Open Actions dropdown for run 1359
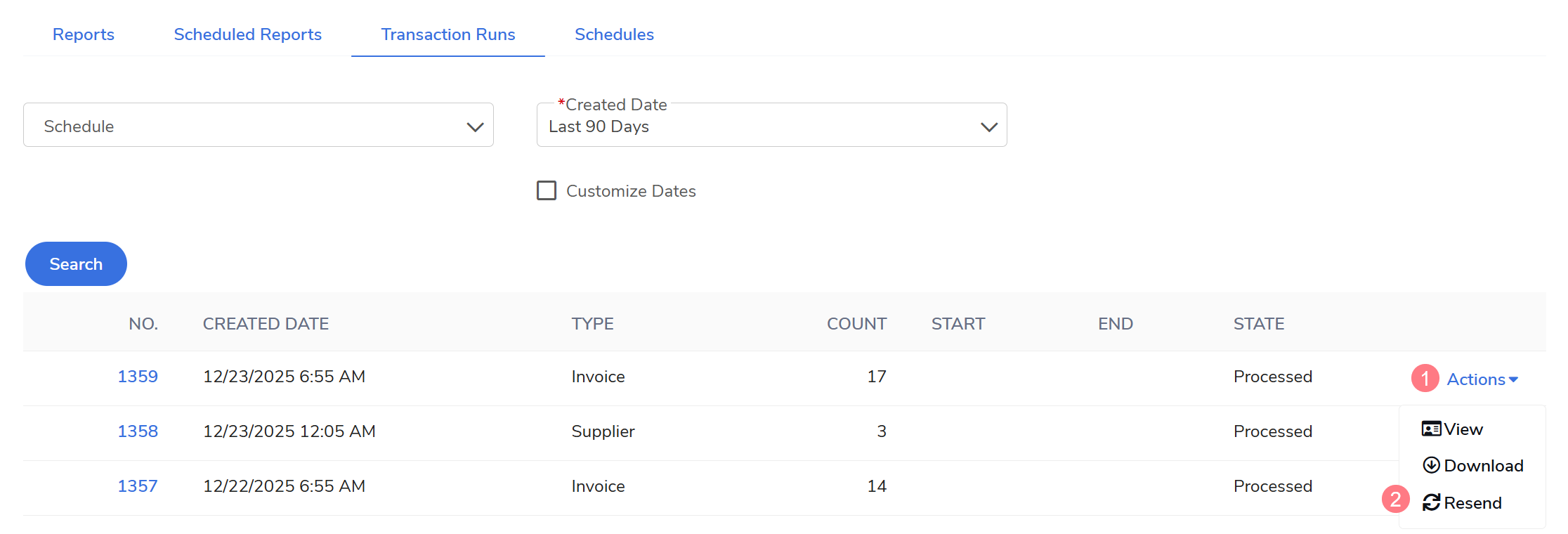1568x534 pixels. [1475, 379]
